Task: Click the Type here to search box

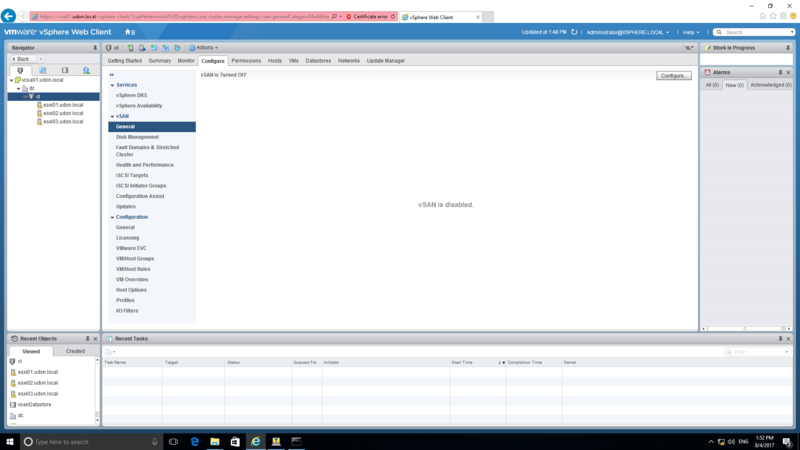Action: (x=91, y=442)
